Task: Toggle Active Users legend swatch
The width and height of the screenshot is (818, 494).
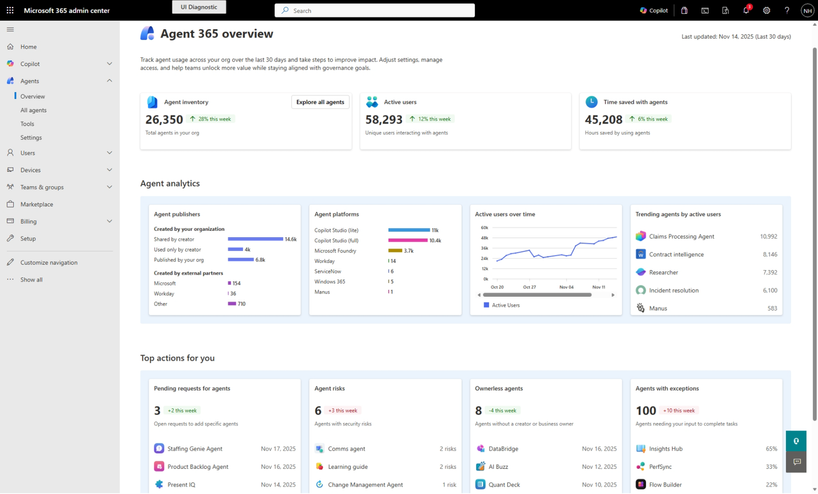Action: pyautogui.click(x=486, y=305)
